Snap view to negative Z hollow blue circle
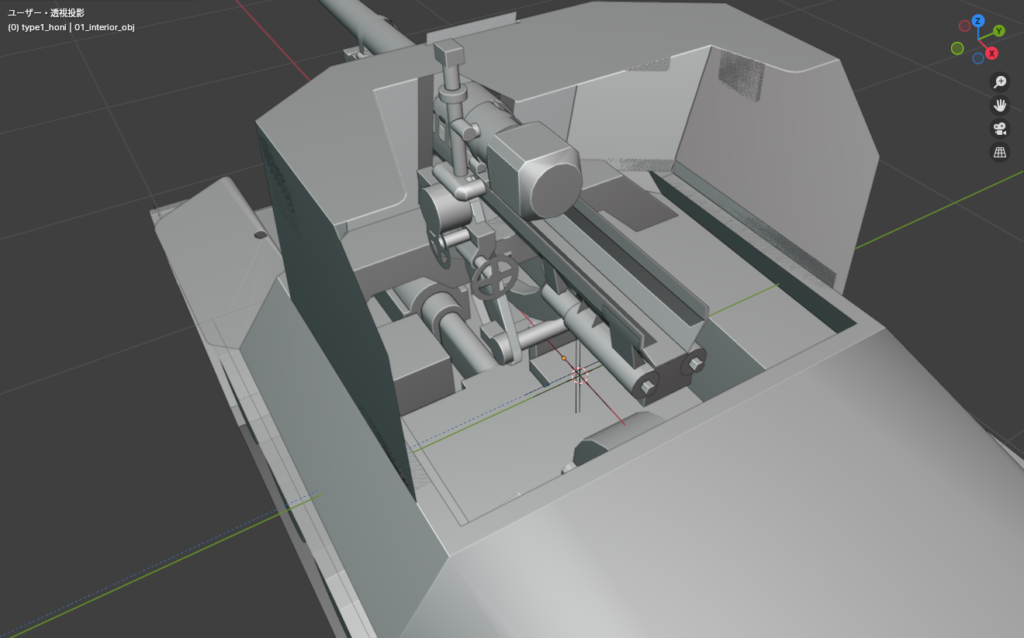 978,57
